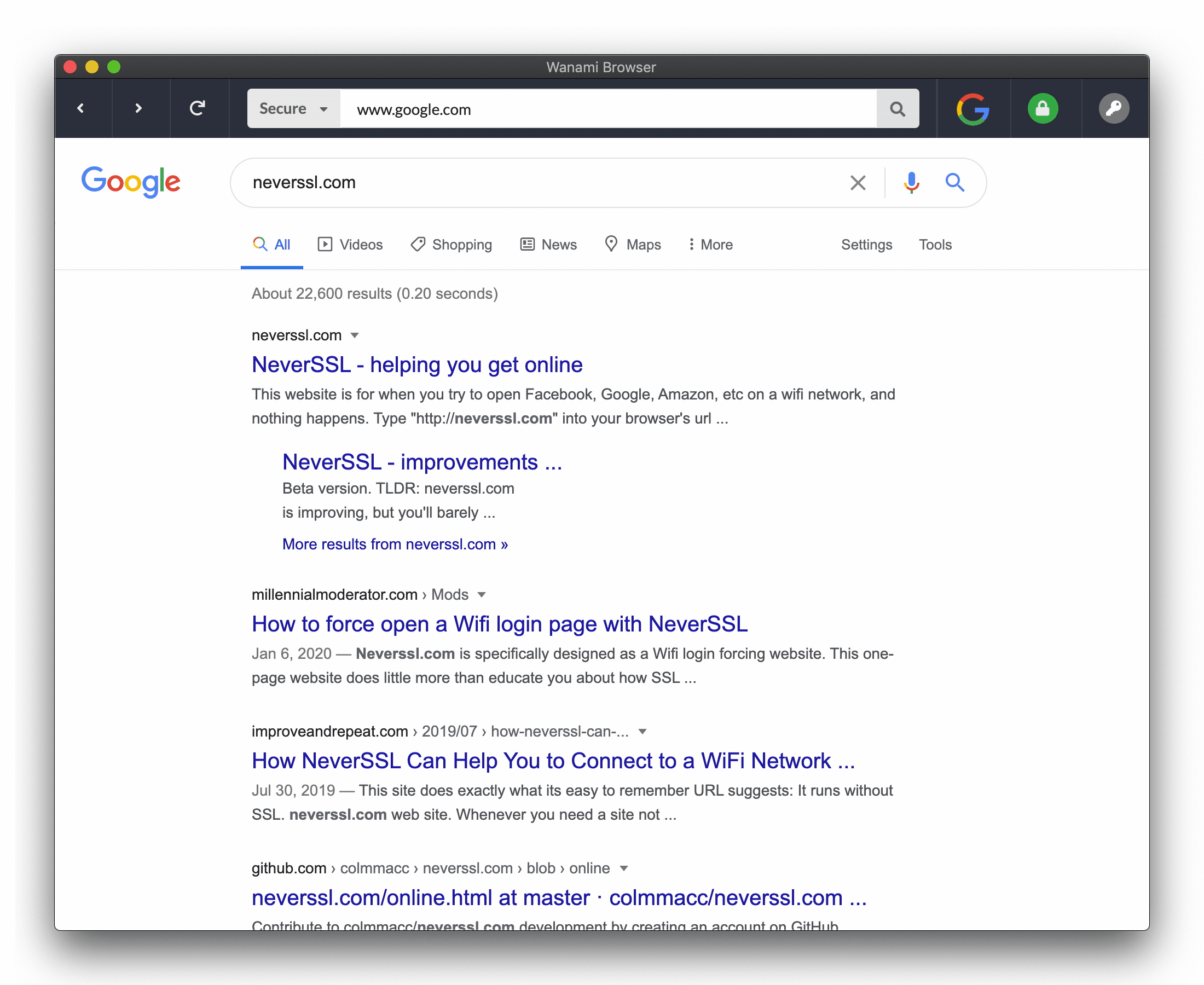Screen dimensions: 1204x985
Task: Click the grey key password icon
Action: [1113, 108]
